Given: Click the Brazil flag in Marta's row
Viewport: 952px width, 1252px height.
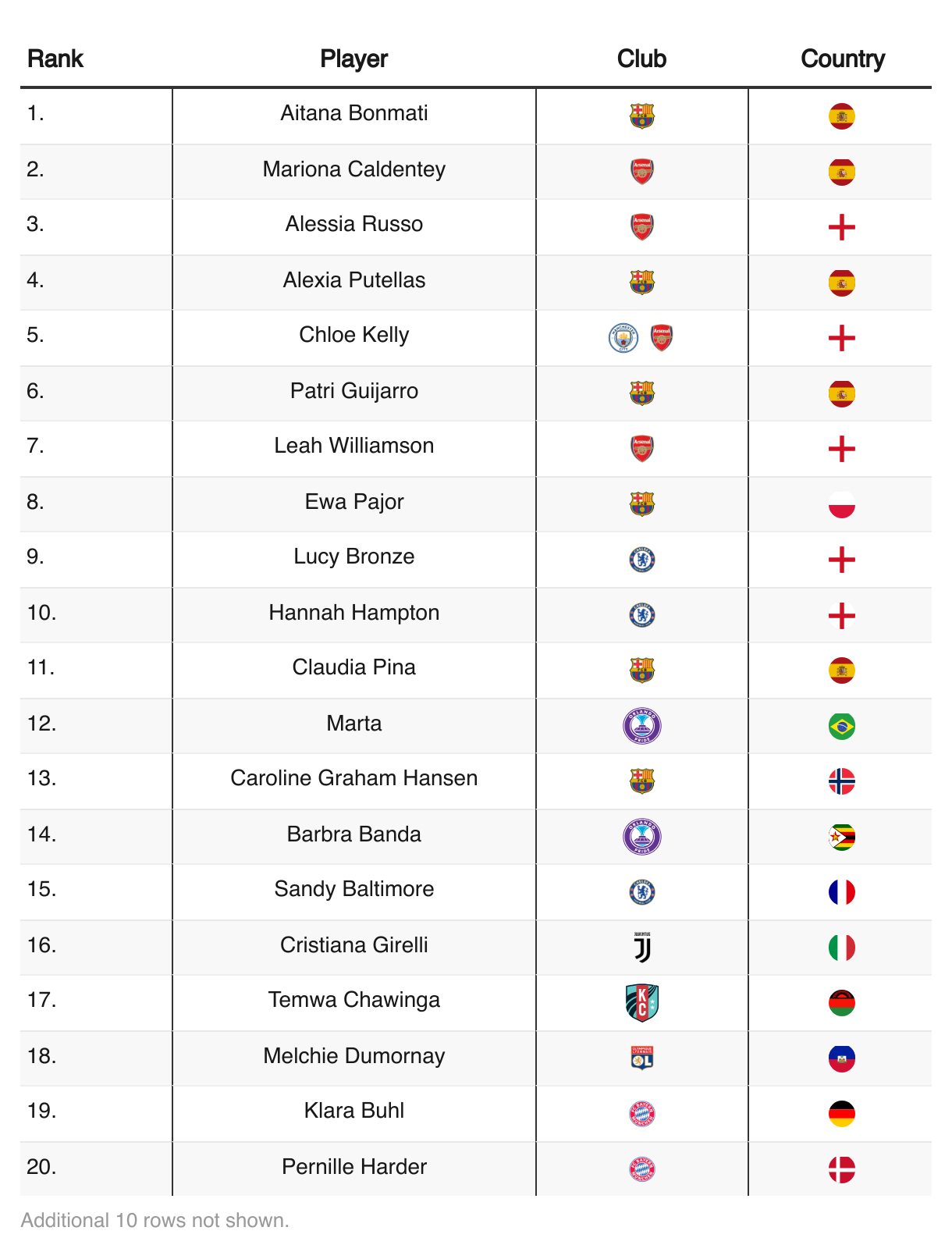Looking at the screenshot, I should (x=841, y=726).
